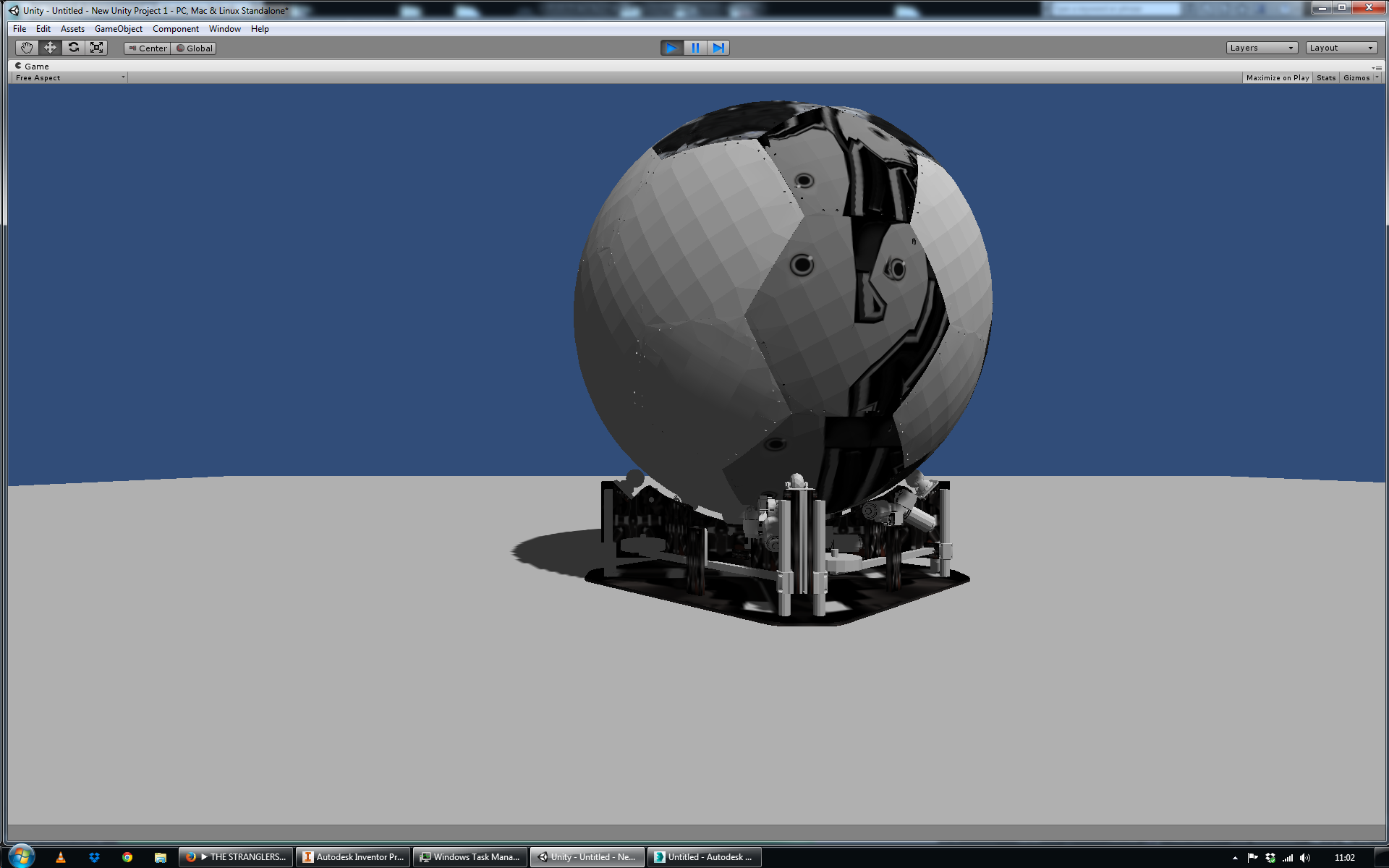Switch to Untitled - Autodesk taskbar window
The width and height of the screenshot is (1389, 868).
coord(705,857)
